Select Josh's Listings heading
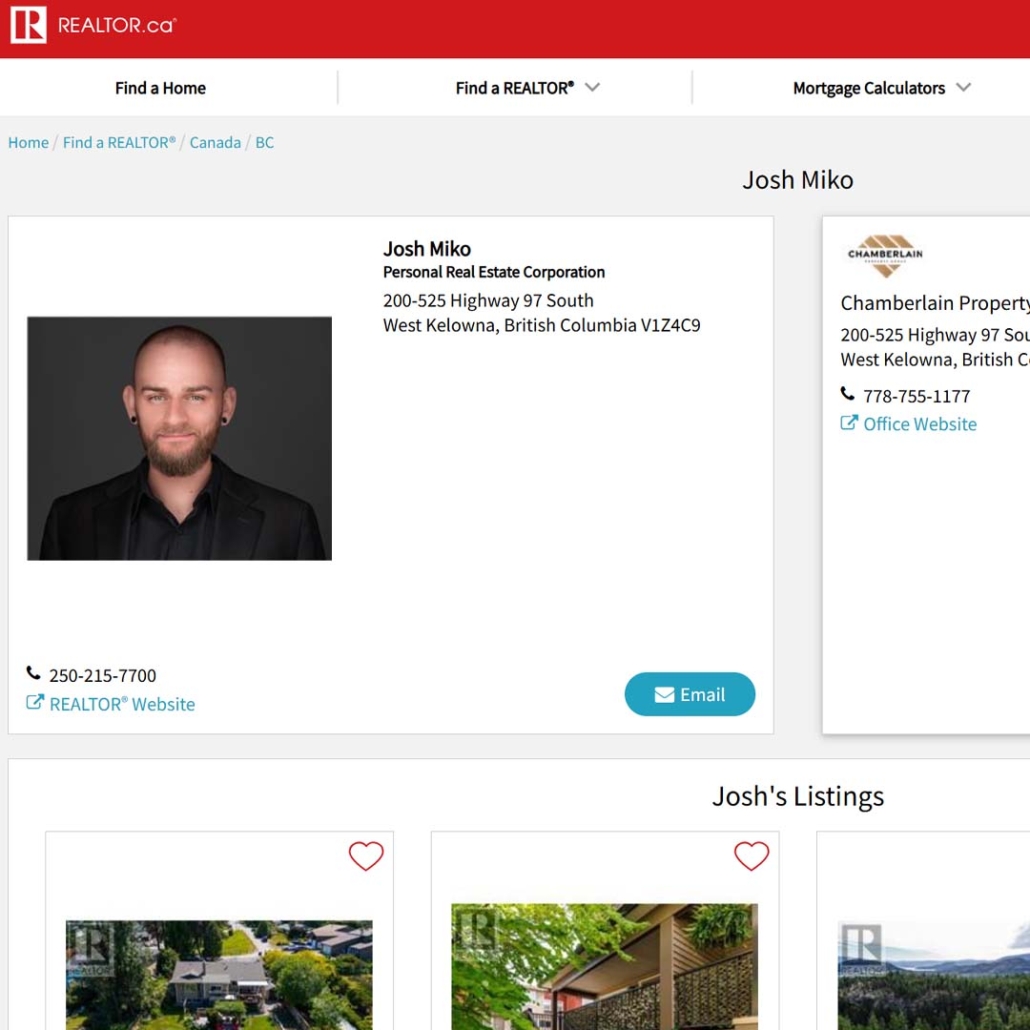The image size is (1030, 1030). tap(798, 796)
